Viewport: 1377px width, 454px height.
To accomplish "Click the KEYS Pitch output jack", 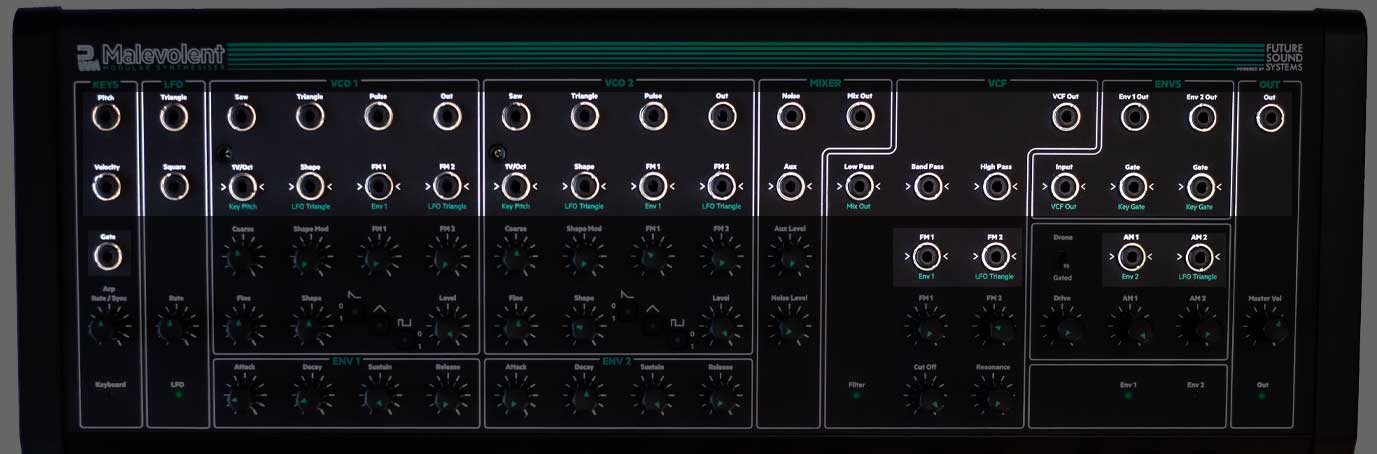I will [x=106, y=118].
